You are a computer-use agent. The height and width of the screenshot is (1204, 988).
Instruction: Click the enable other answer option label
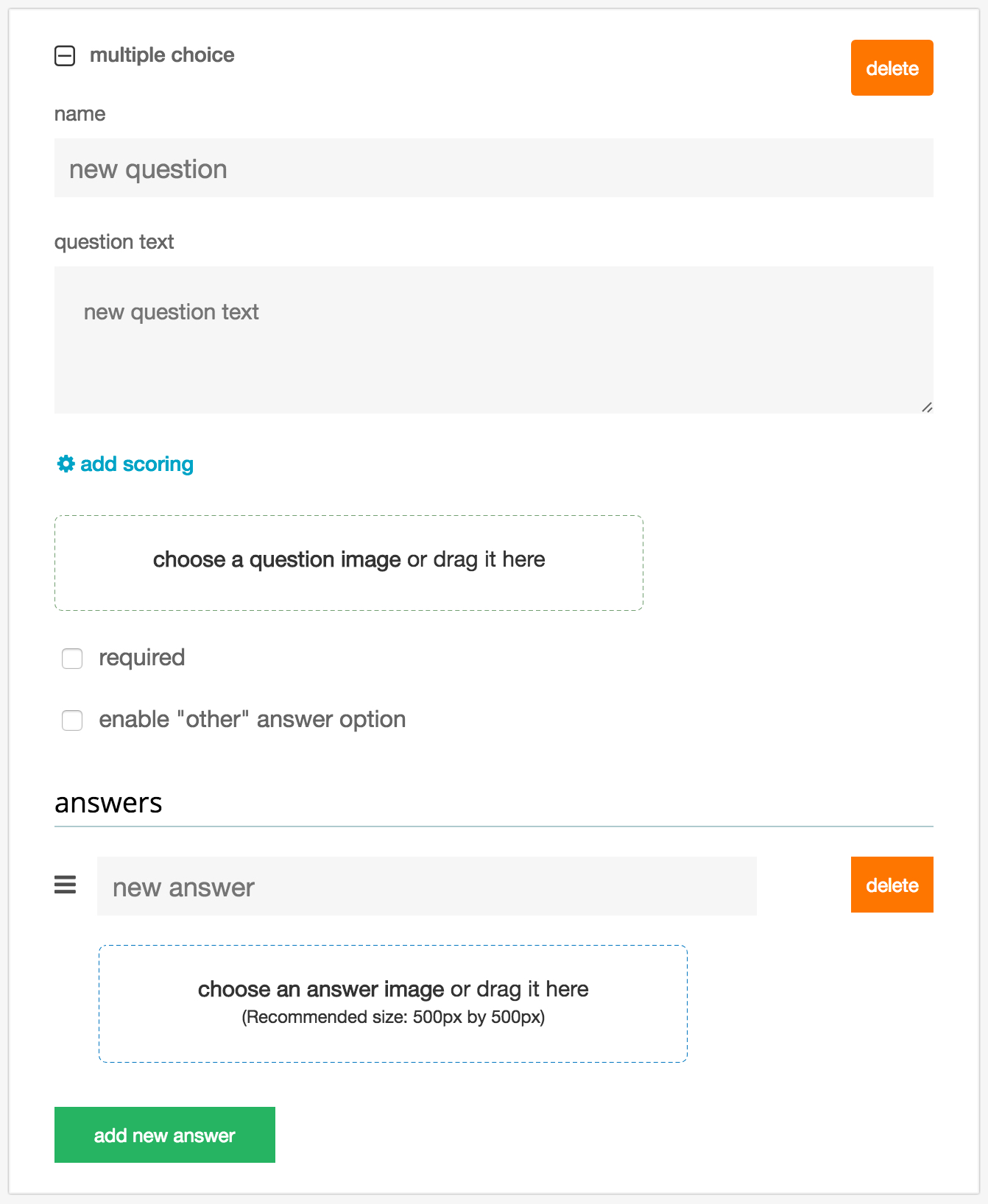point(253,720)
